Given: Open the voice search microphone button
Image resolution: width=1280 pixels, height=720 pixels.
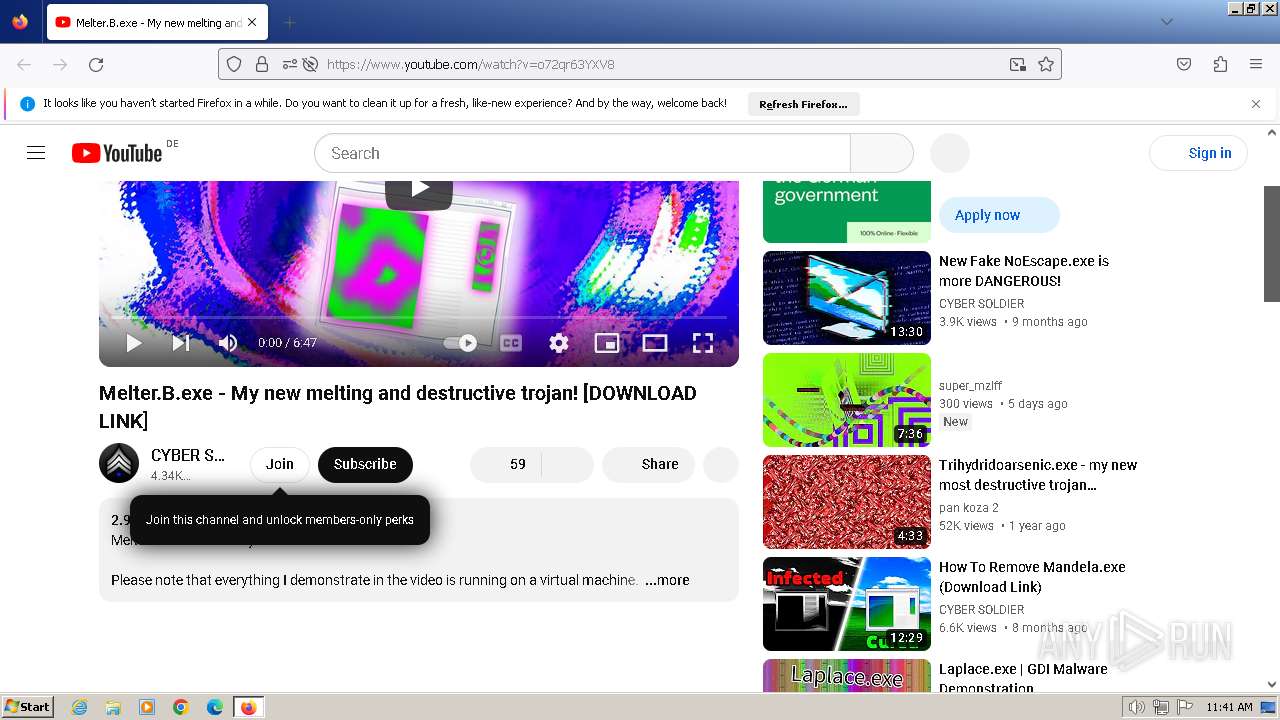Looking at the screenshot, I should pos(950,153).
